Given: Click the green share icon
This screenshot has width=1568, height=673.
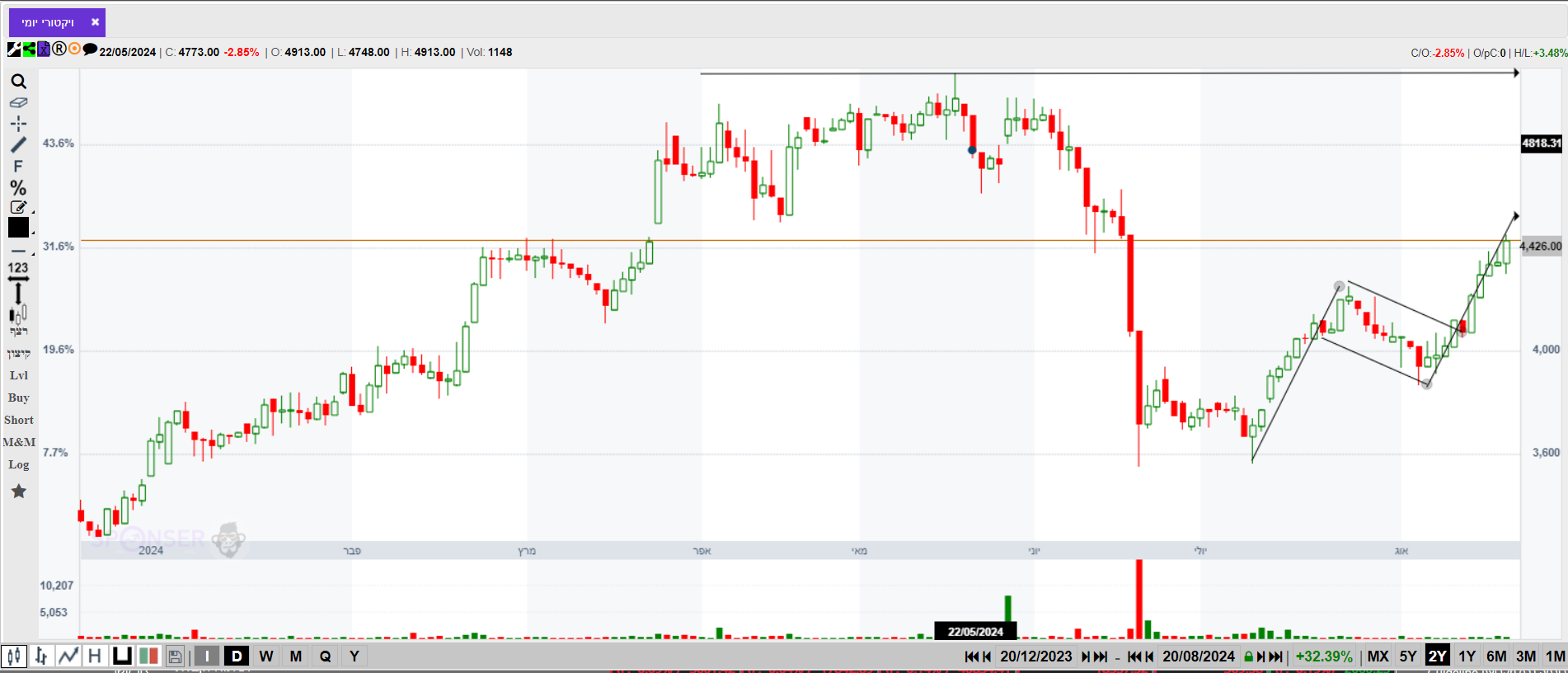Looking at the screenshot, I should coord(29,49).
